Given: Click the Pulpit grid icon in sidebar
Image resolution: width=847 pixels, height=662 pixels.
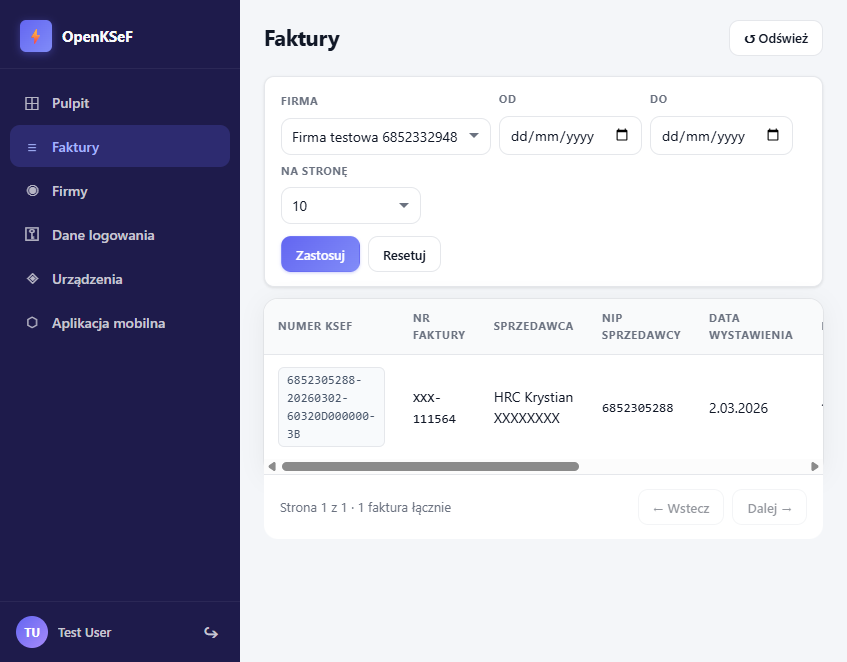Looking at the screenshot, I should [x=32, y=103].
